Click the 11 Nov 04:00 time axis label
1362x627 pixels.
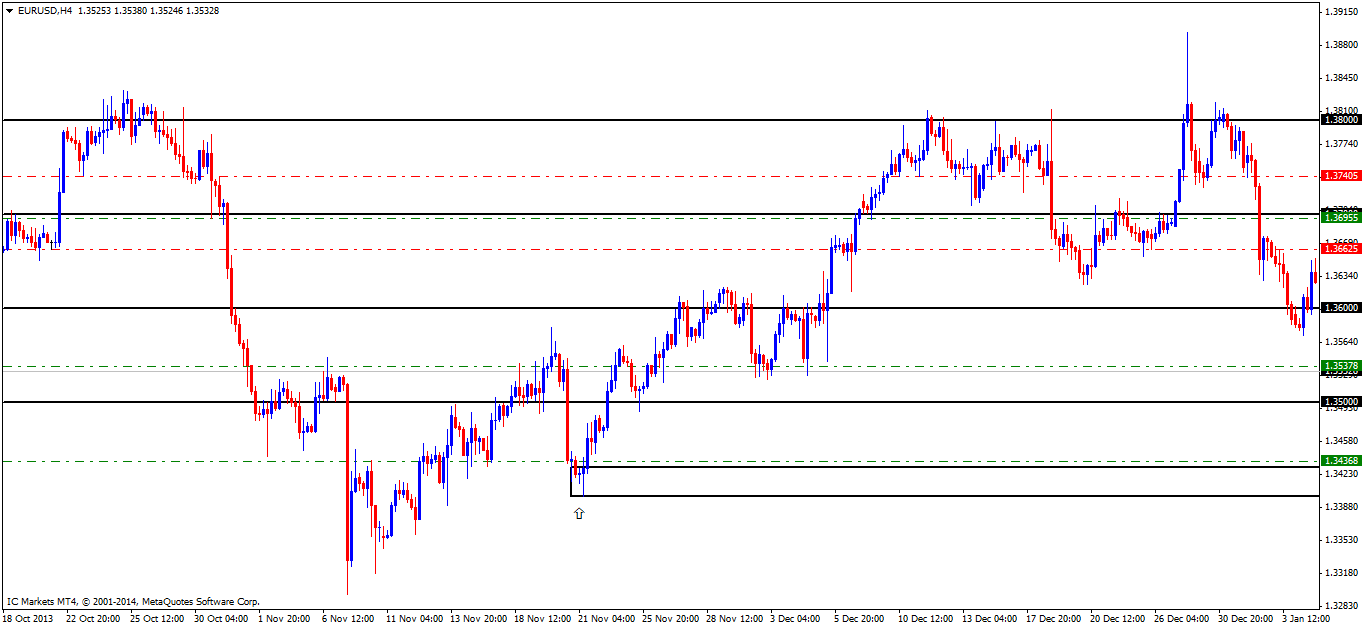413,619
